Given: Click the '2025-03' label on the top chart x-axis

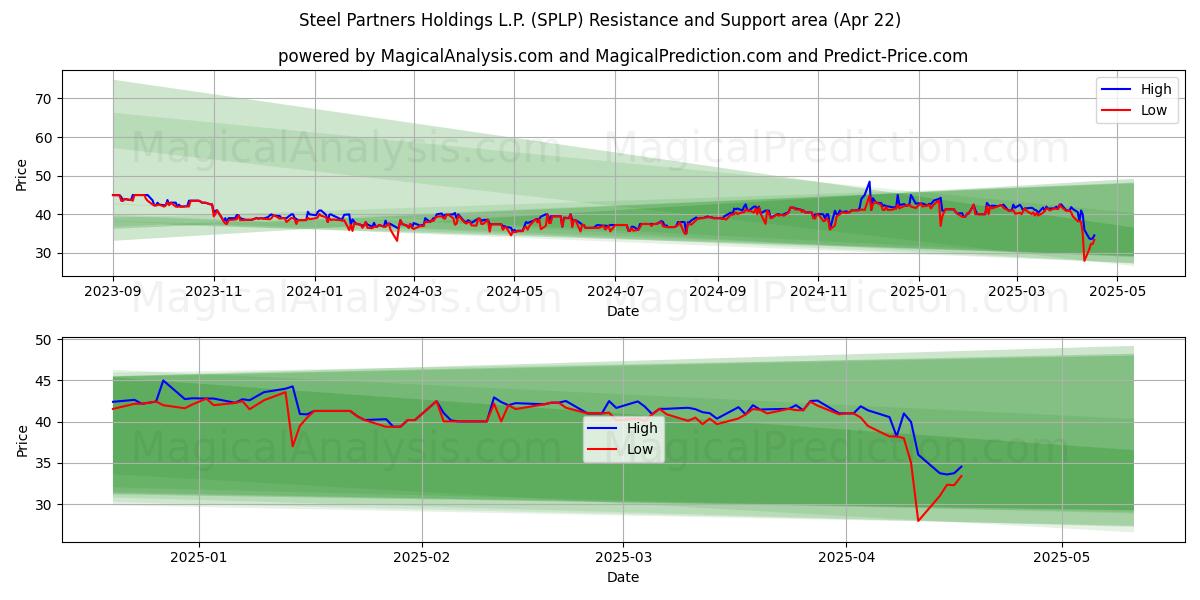Looking at the screenshot, I should pyautogui.click(x=1017, y=292).
